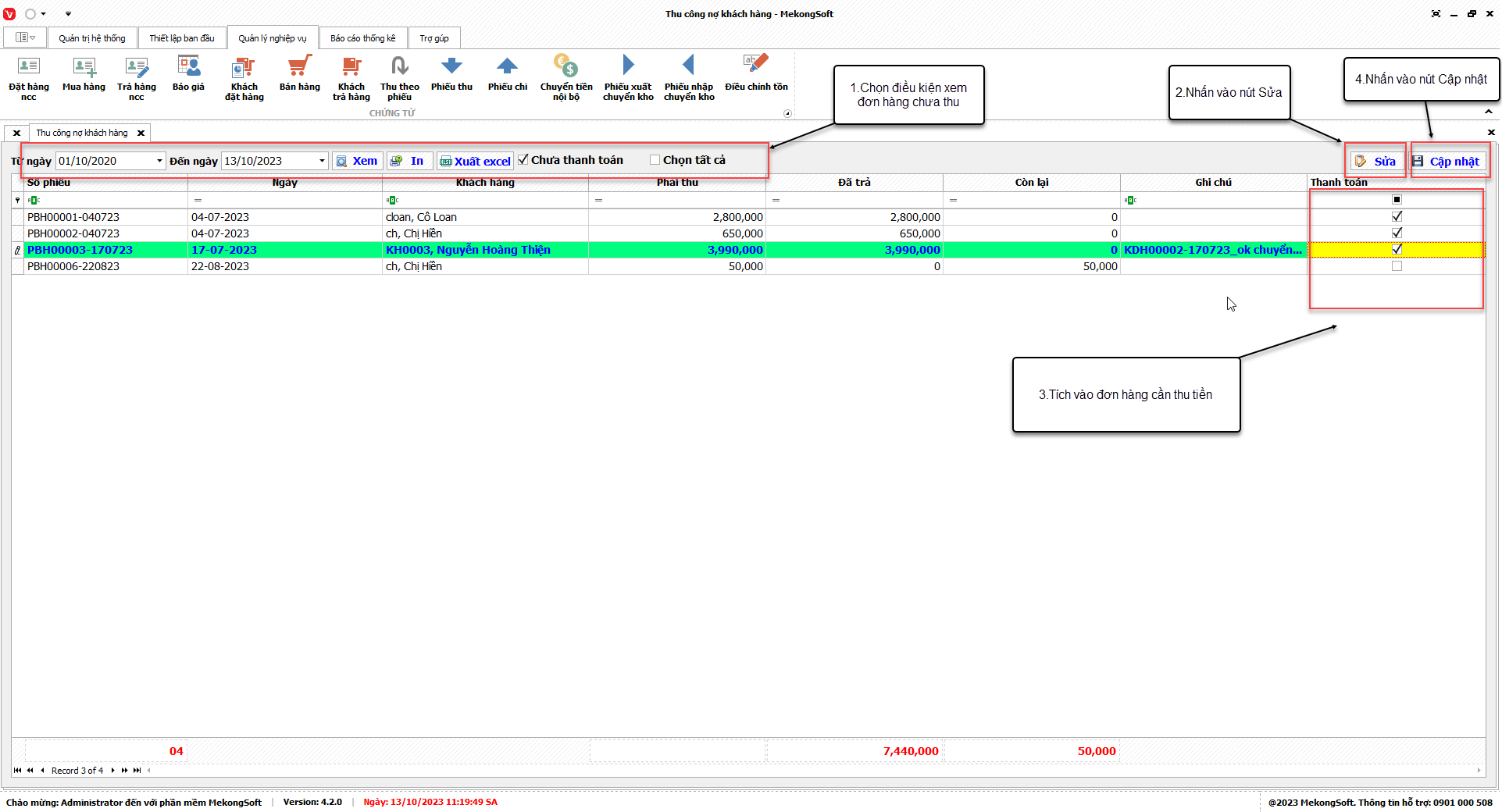Click the Khách hàng filter condition icon
The width and height of the screenshot is (1502, 812).
[392, 201]
